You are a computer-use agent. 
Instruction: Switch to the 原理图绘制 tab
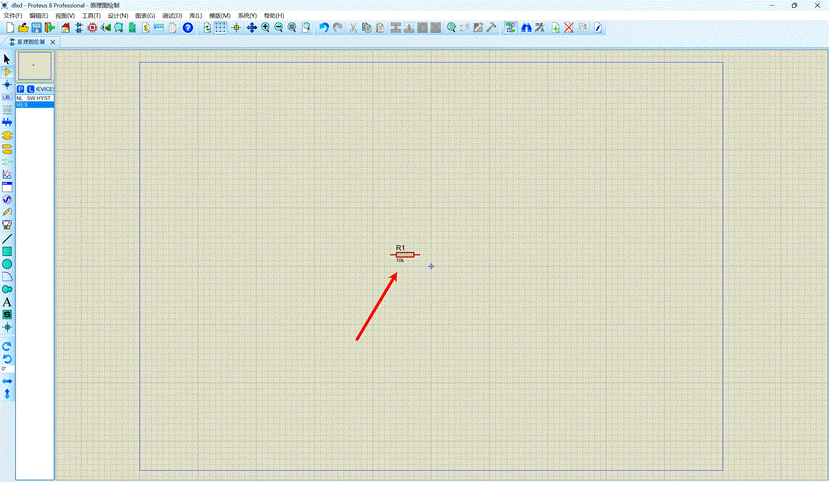tap(31, 42)
